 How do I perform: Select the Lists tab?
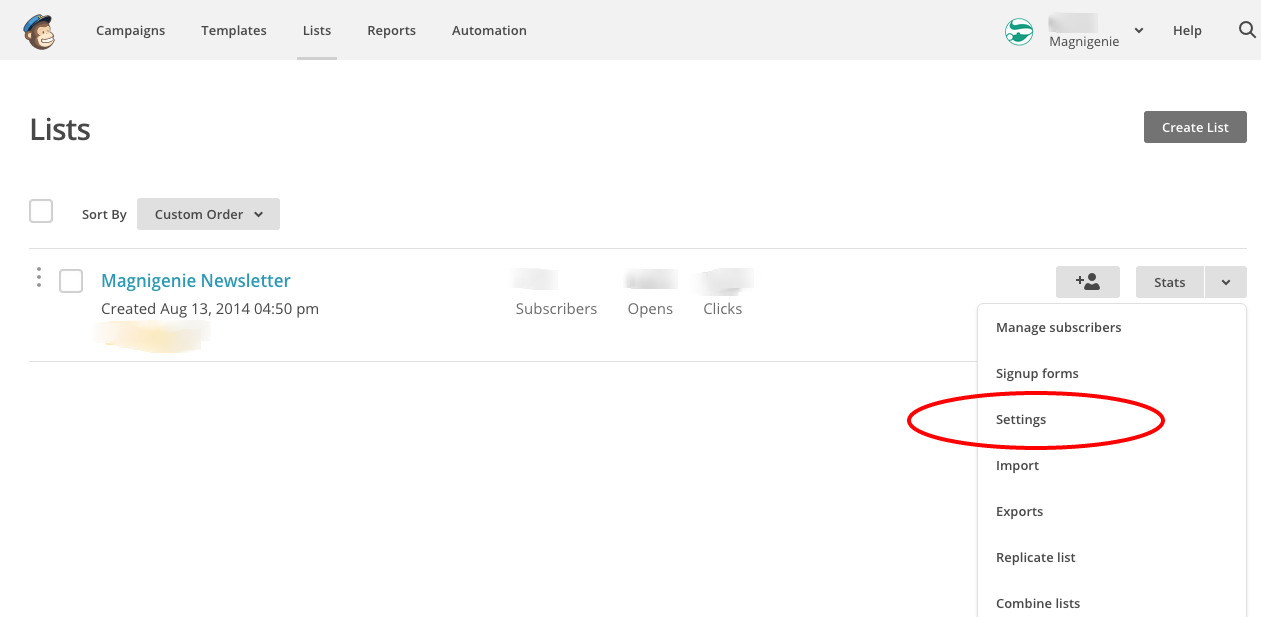317,31
